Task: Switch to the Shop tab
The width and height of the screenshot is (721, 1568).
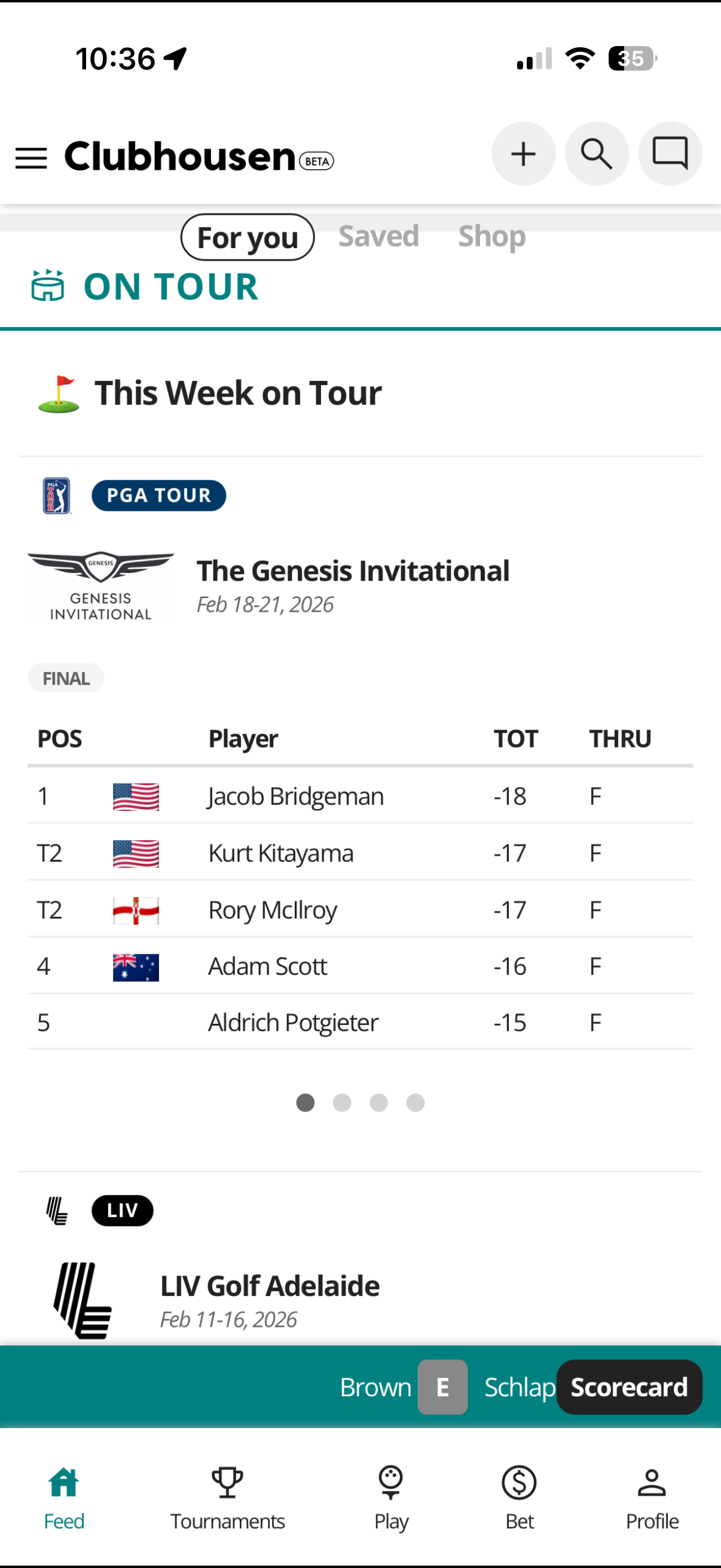Action: pyautogui.click(x=491, y=236)
